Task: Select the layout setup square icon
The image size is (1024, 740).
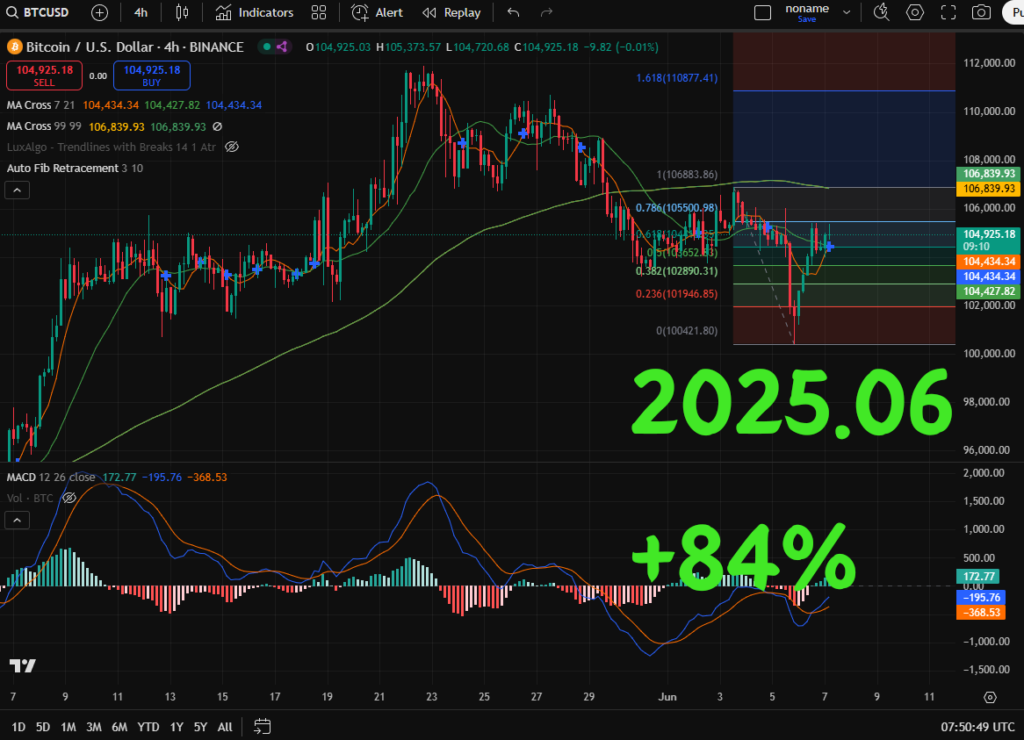Action: point(763,12)
